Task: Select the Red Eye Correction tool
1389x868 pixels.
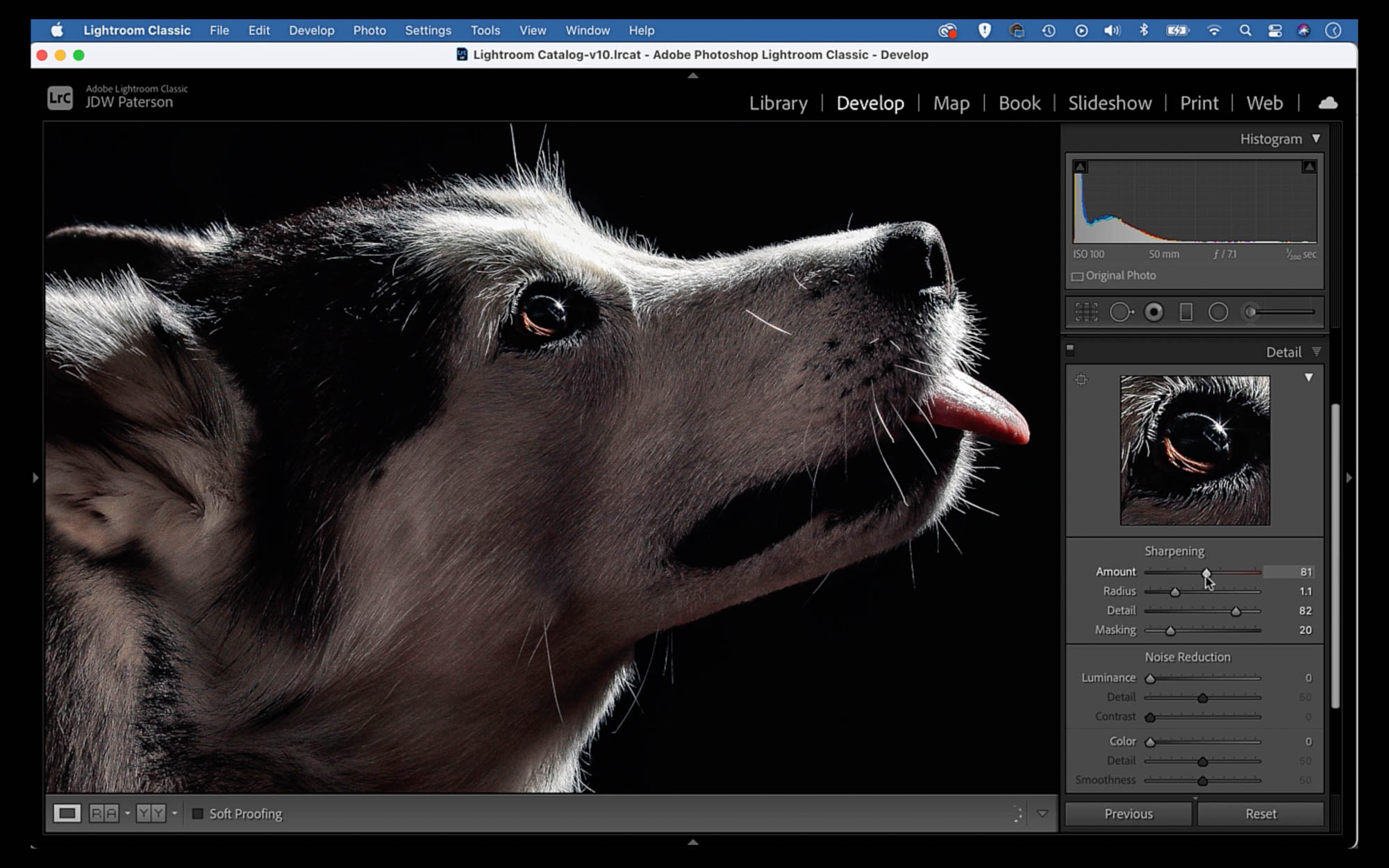Action: coord(1155,312)
